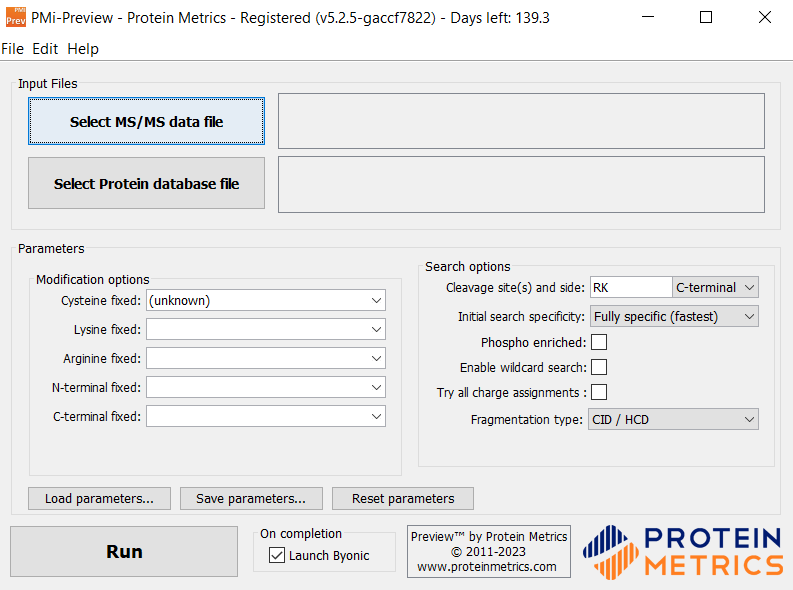Viewport: 793px width, 590px height.
Task: Expand Initial search specificity dropdown
Action: click(x=674, y=316)
